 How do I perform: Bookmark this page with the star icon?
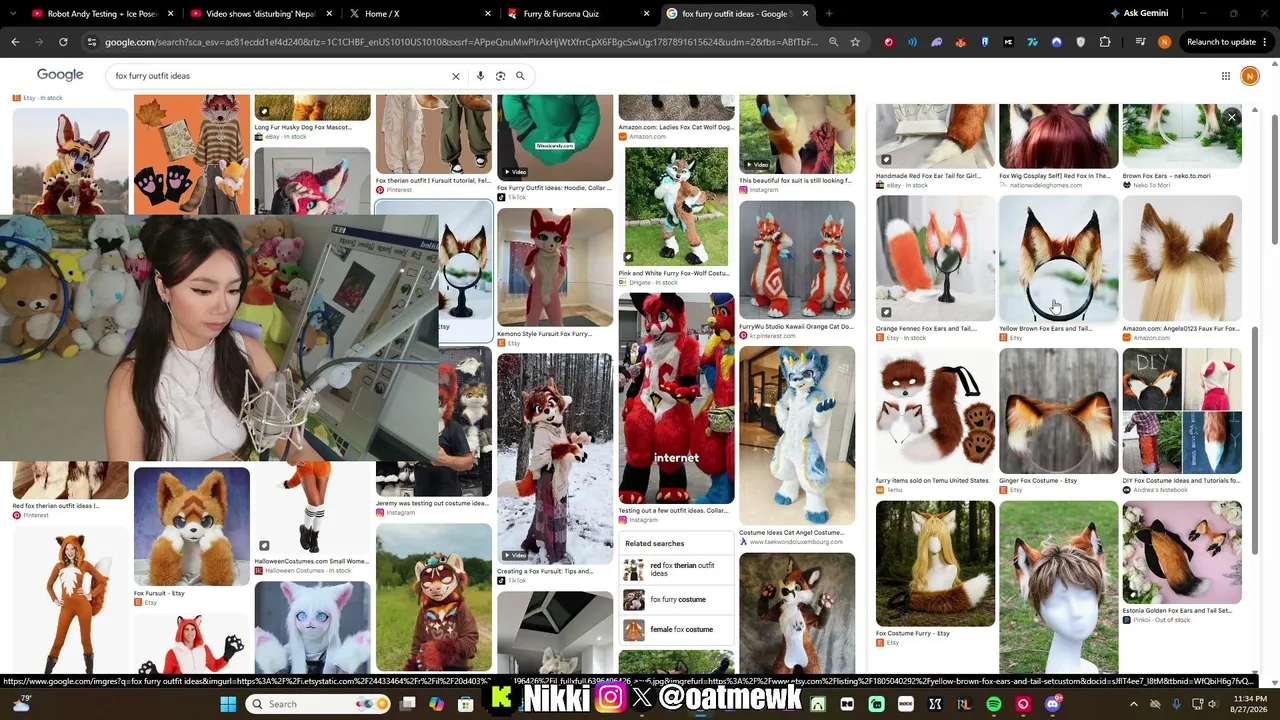855,42
